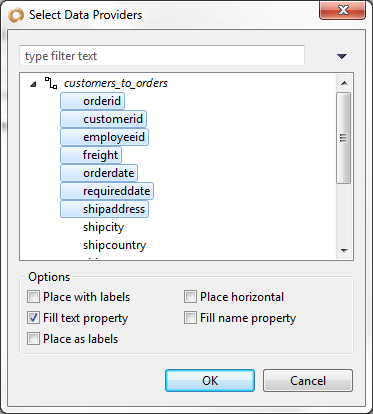Uncheck Fill text property option
Viewport: 373px width, 414px height.
pos(33,318)
